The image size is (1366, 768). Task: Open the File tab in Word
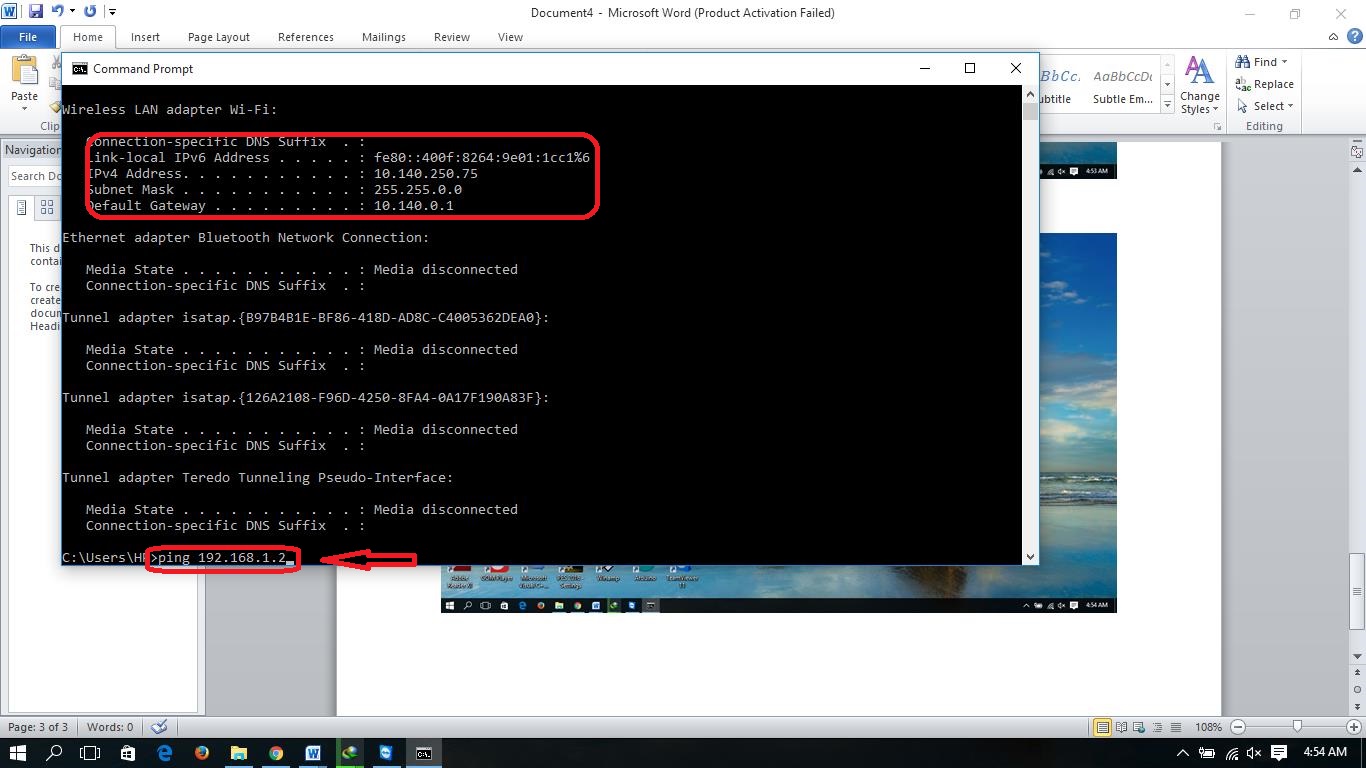point(28,37)
